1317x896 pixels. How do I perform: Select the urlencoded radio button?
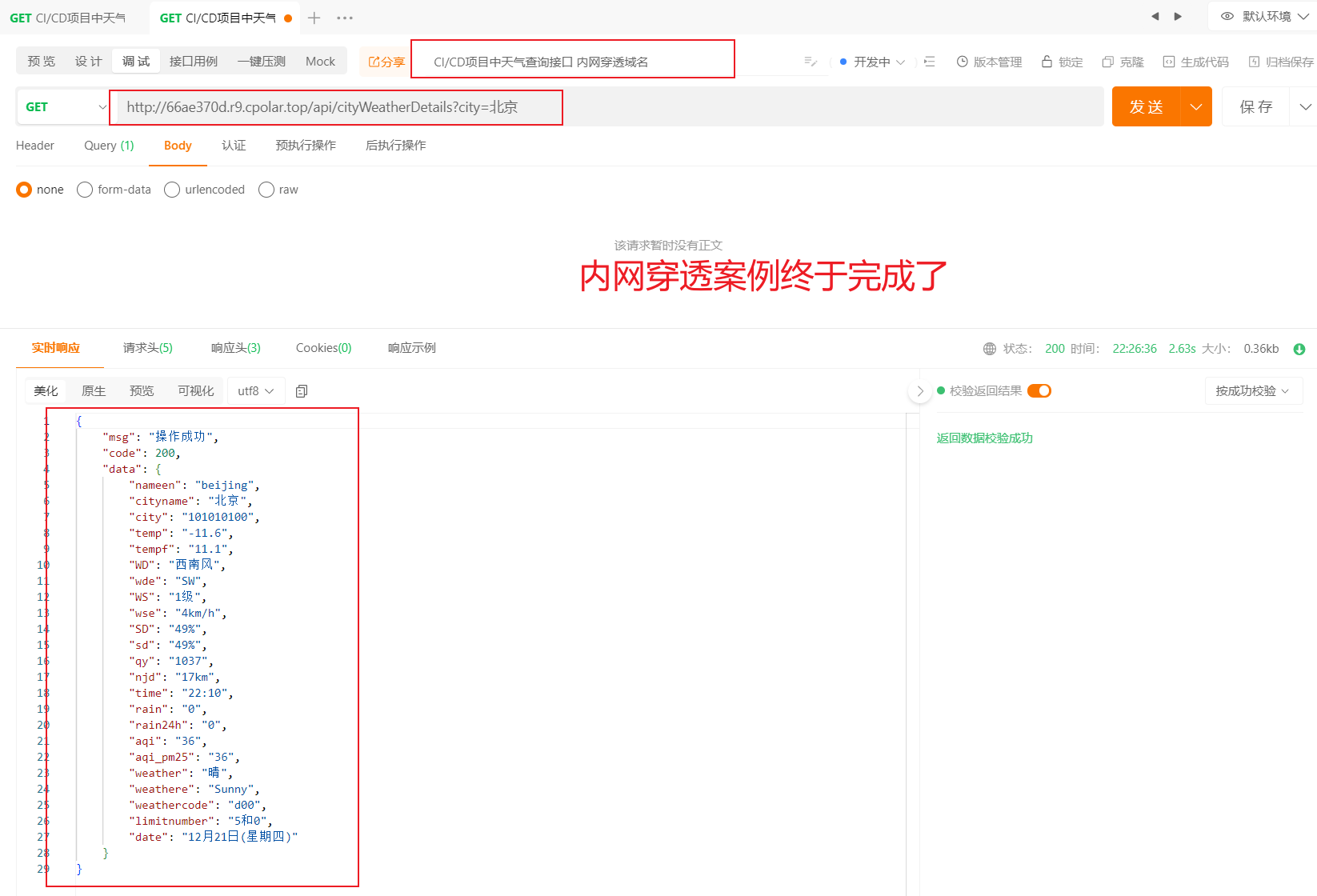[172, 190]
